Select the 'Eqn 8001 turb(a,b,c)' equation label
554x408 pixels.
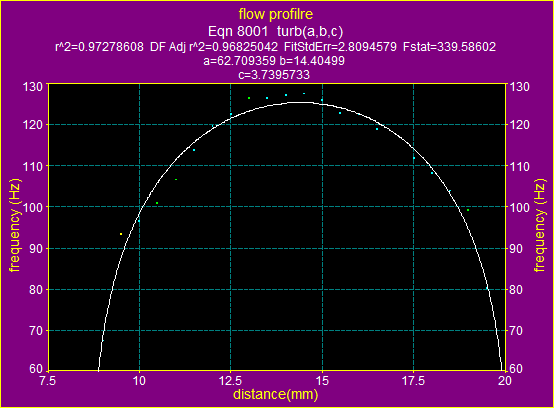point(276,31)
